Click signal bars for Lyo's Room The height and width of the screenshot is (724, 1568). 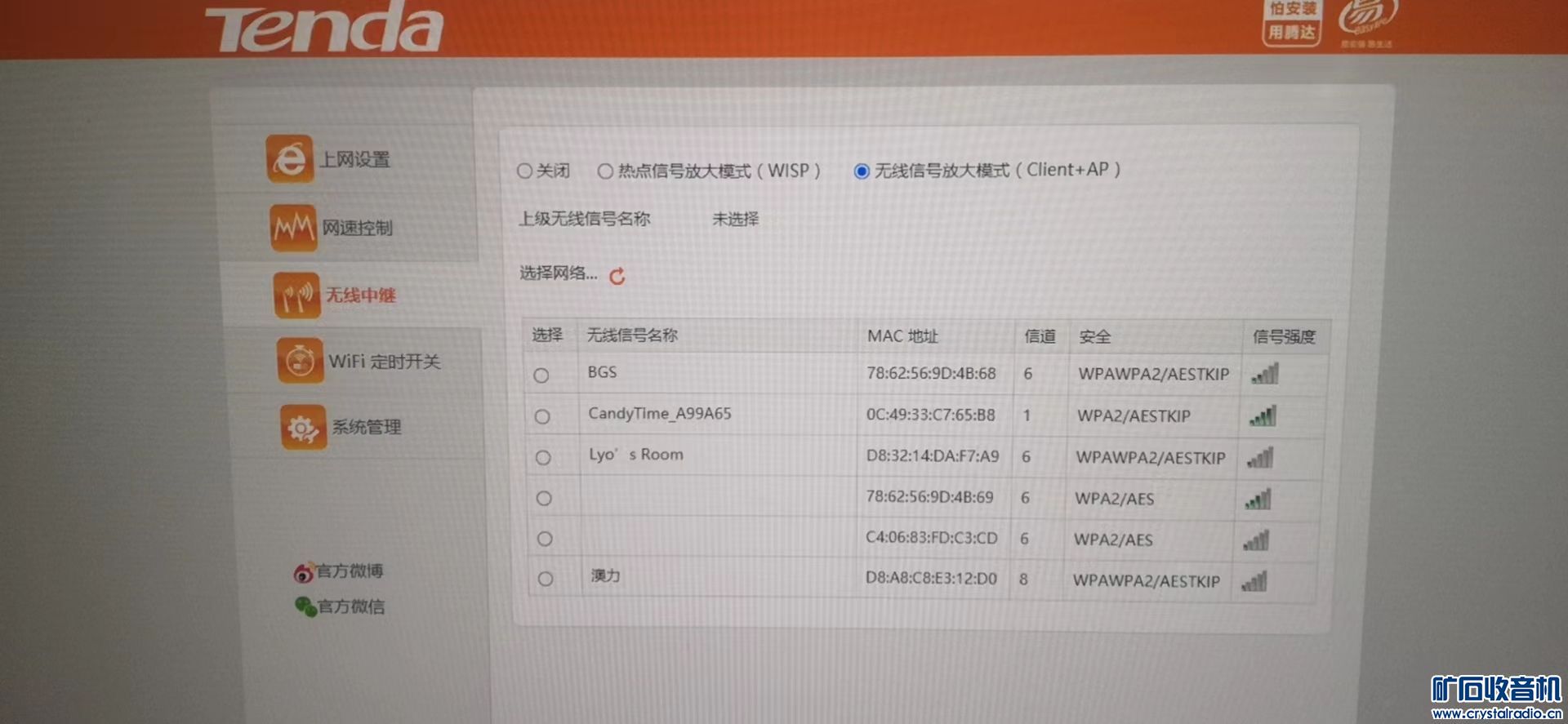click(1260, 458)
